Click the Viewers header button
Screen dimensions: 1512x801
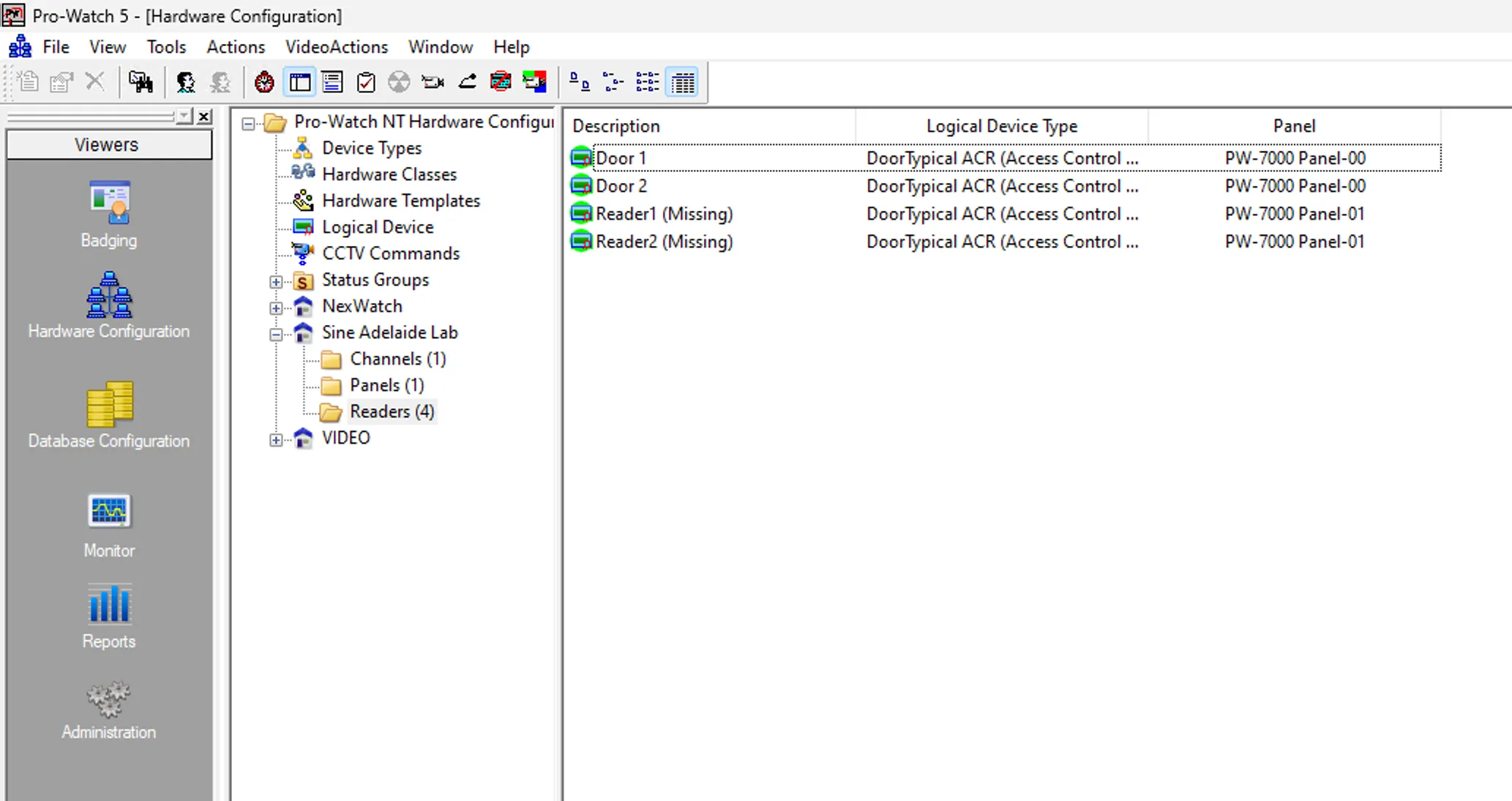[x=109, y=144]
